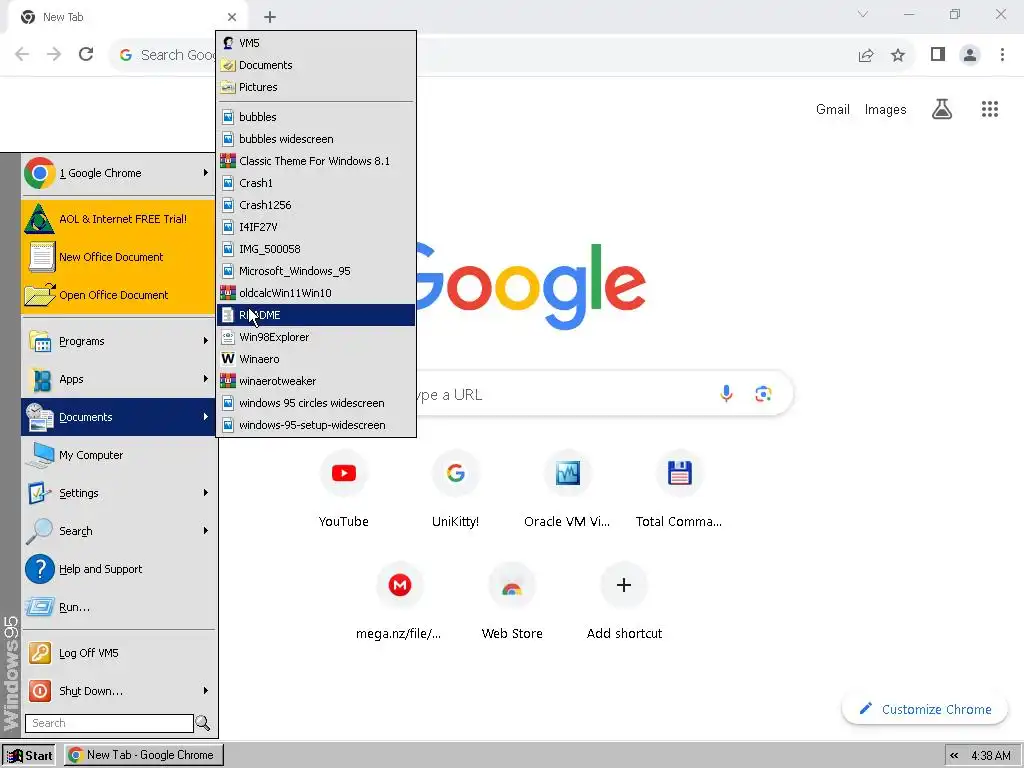Image resolution: width=1024 pixels, height=768 pixels.
Task: Bookmark this tab with the star icon
Action: 898,55
